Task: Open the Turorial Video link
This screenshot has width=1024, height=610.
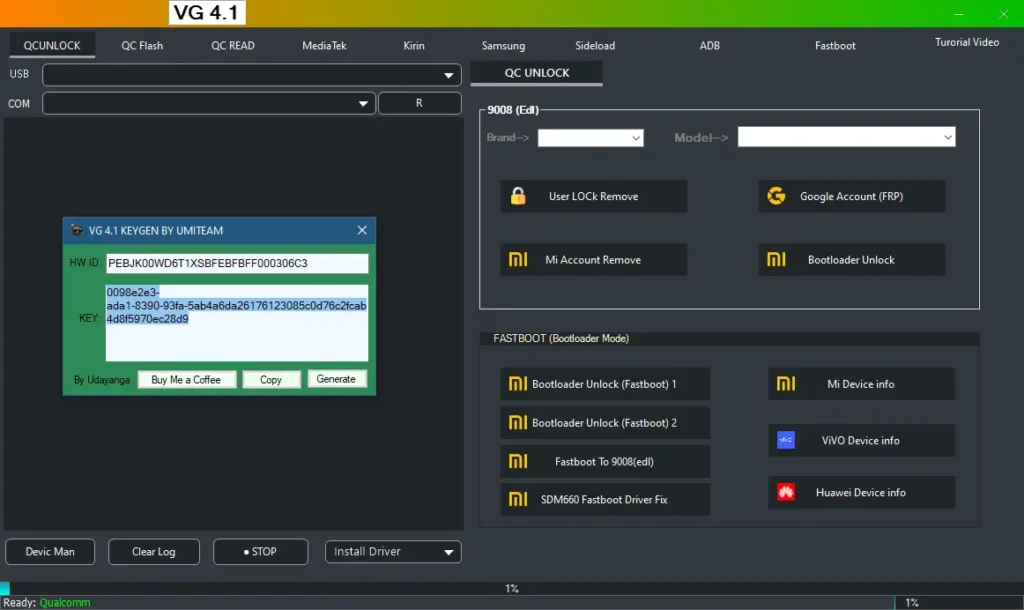Action: 966,43
